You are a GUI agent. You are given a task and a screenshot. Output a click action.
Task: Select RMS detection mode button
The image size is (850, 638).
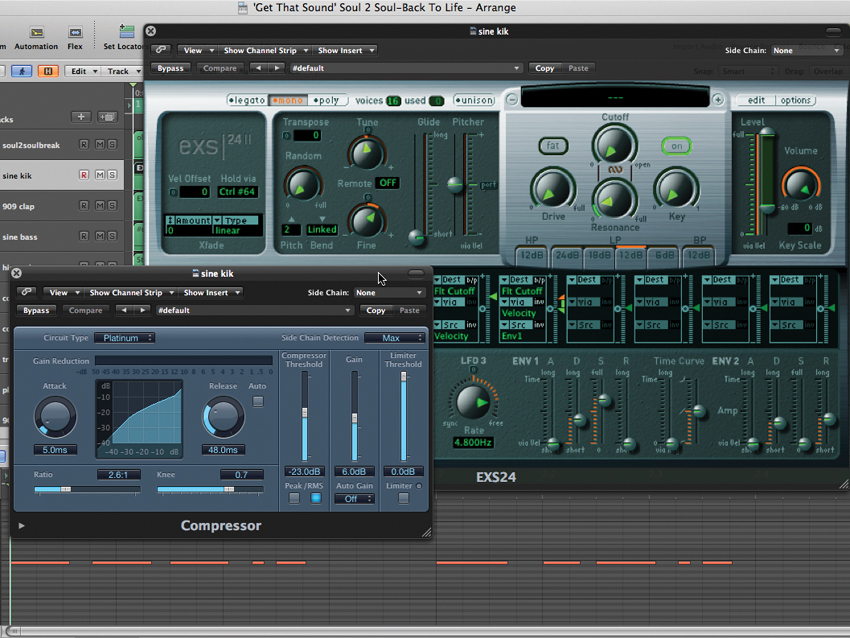pos(315,498)
